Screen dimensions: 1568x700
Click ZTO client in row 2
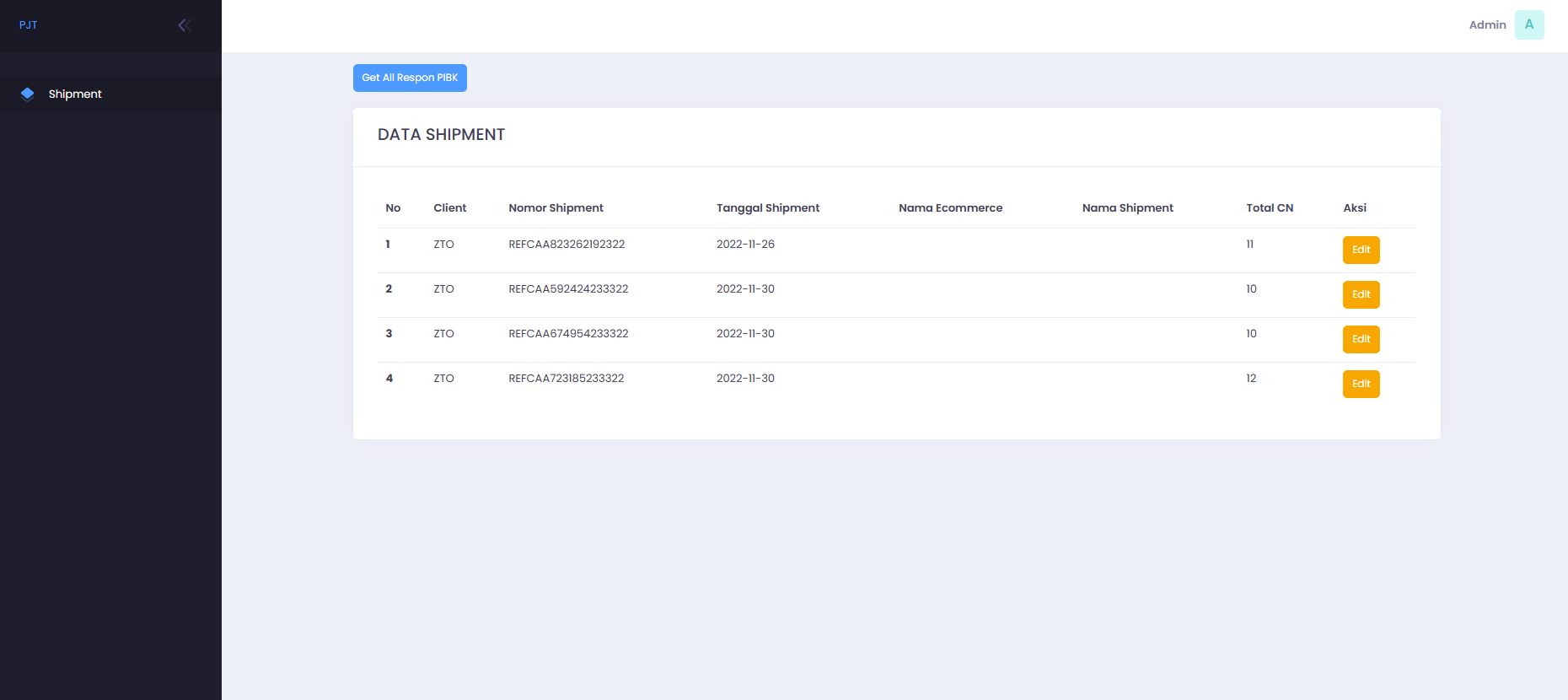pyautogui.click(x=443, y=289)
